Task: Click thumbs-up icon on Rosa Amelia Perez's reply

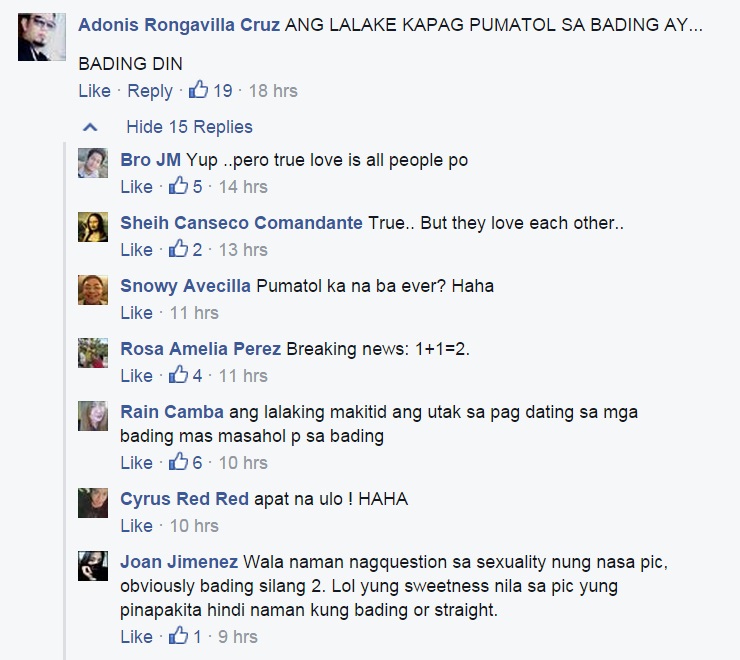Action: [178, 374]
